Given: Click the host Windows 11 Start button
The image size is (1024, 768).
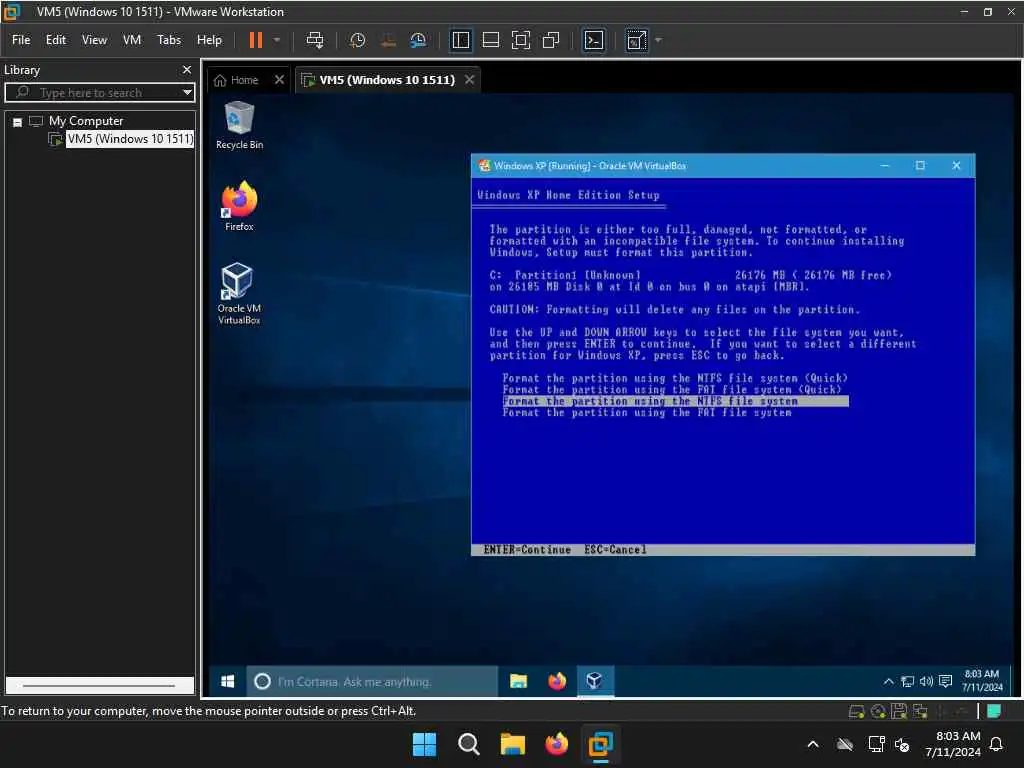Looking at the screenshot, I should click(x=424, y=744).
